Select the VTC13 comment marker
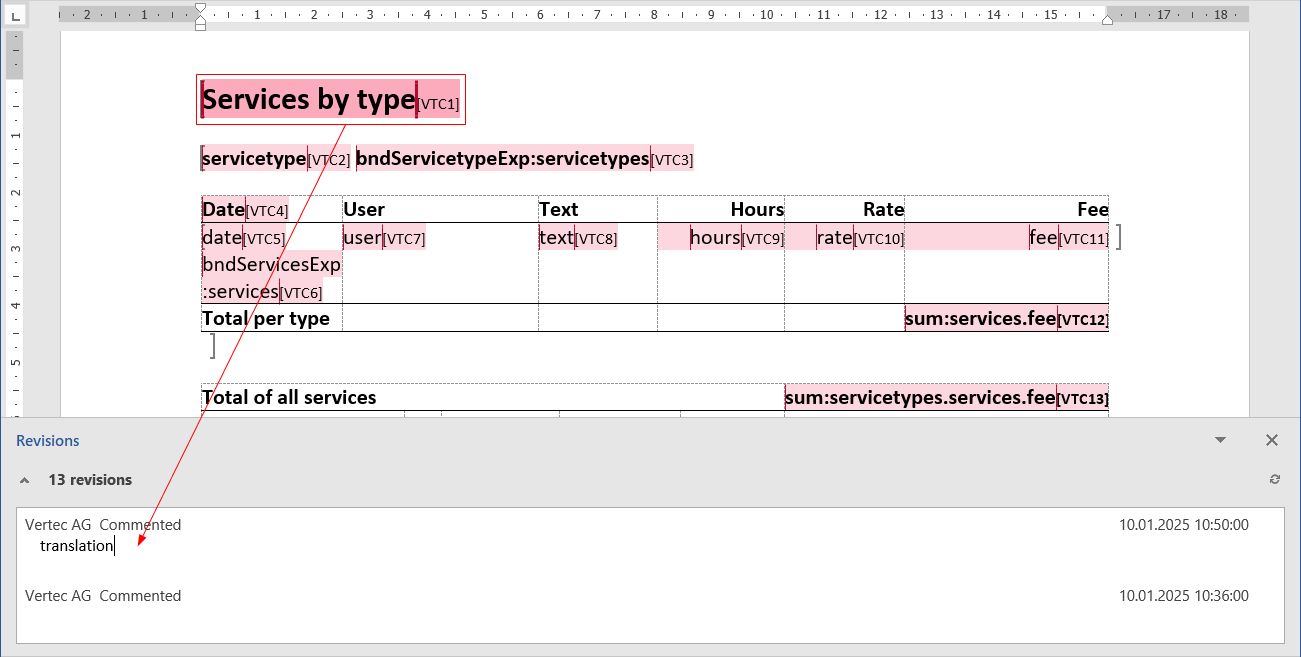This screenshot has width=1301, height=657. click(1082, 399)
